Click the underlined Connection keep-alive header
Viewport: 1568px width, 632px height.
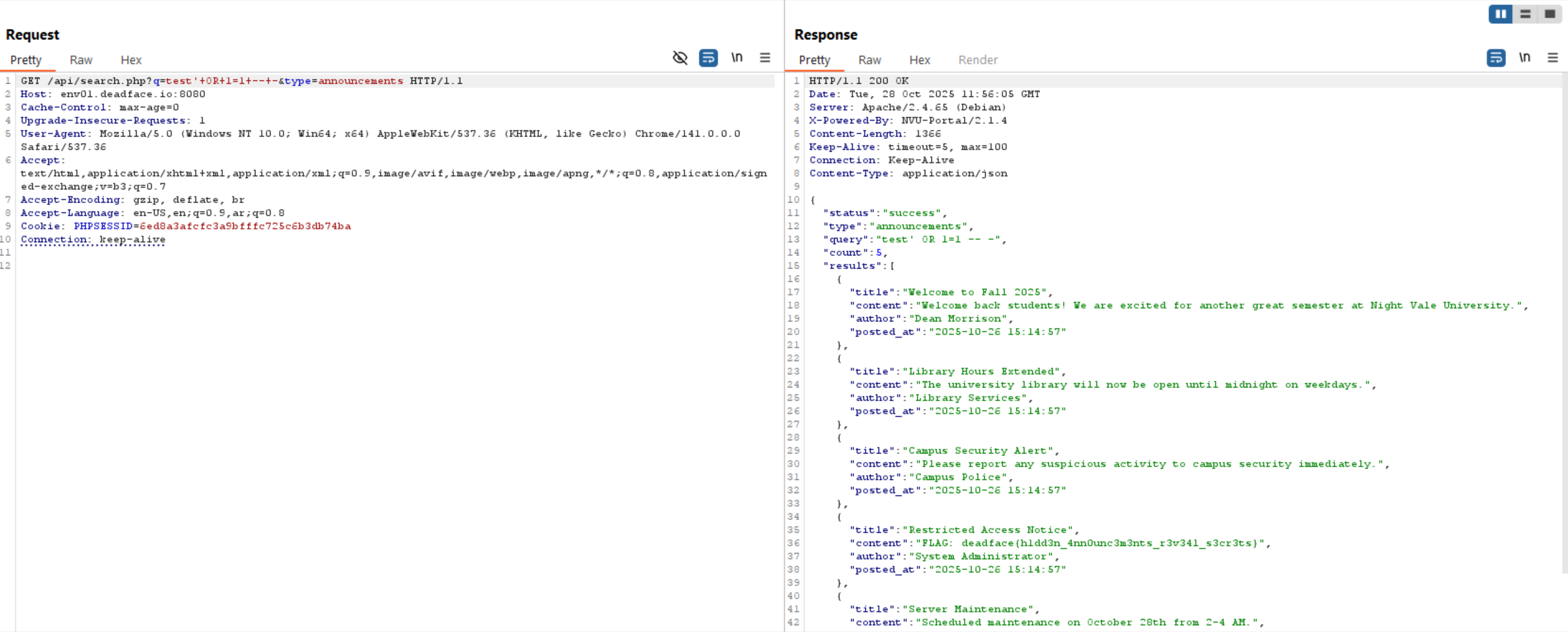pyautogui.click(x=92, y=239)
